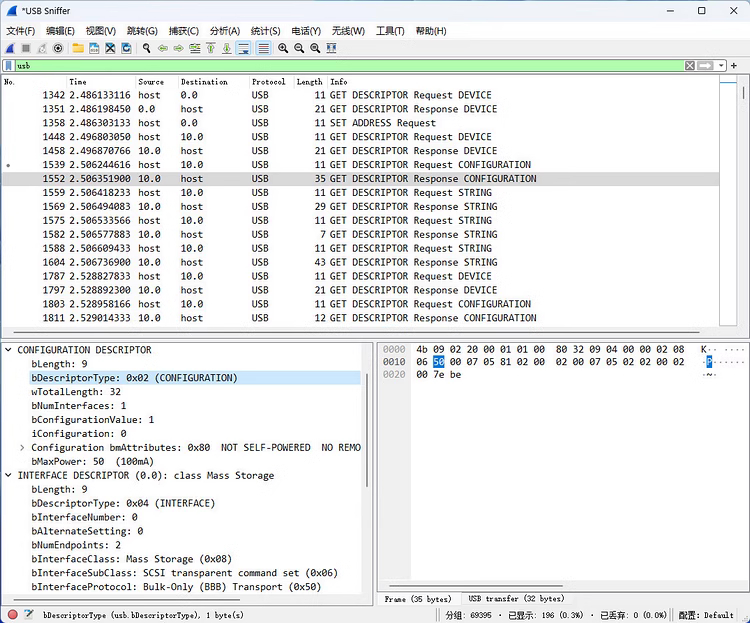Toggle auto-scroll during live capture

tap(244, 48)
